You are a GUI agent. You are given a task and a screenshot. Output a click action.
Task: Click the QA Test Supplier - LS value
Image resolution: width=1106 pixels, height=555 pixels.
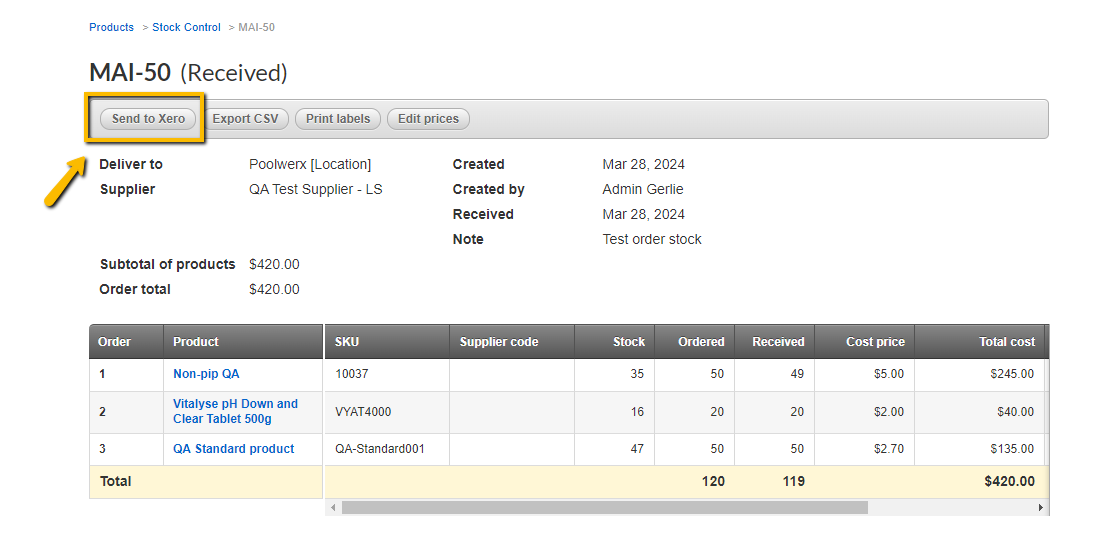[315, 189]
